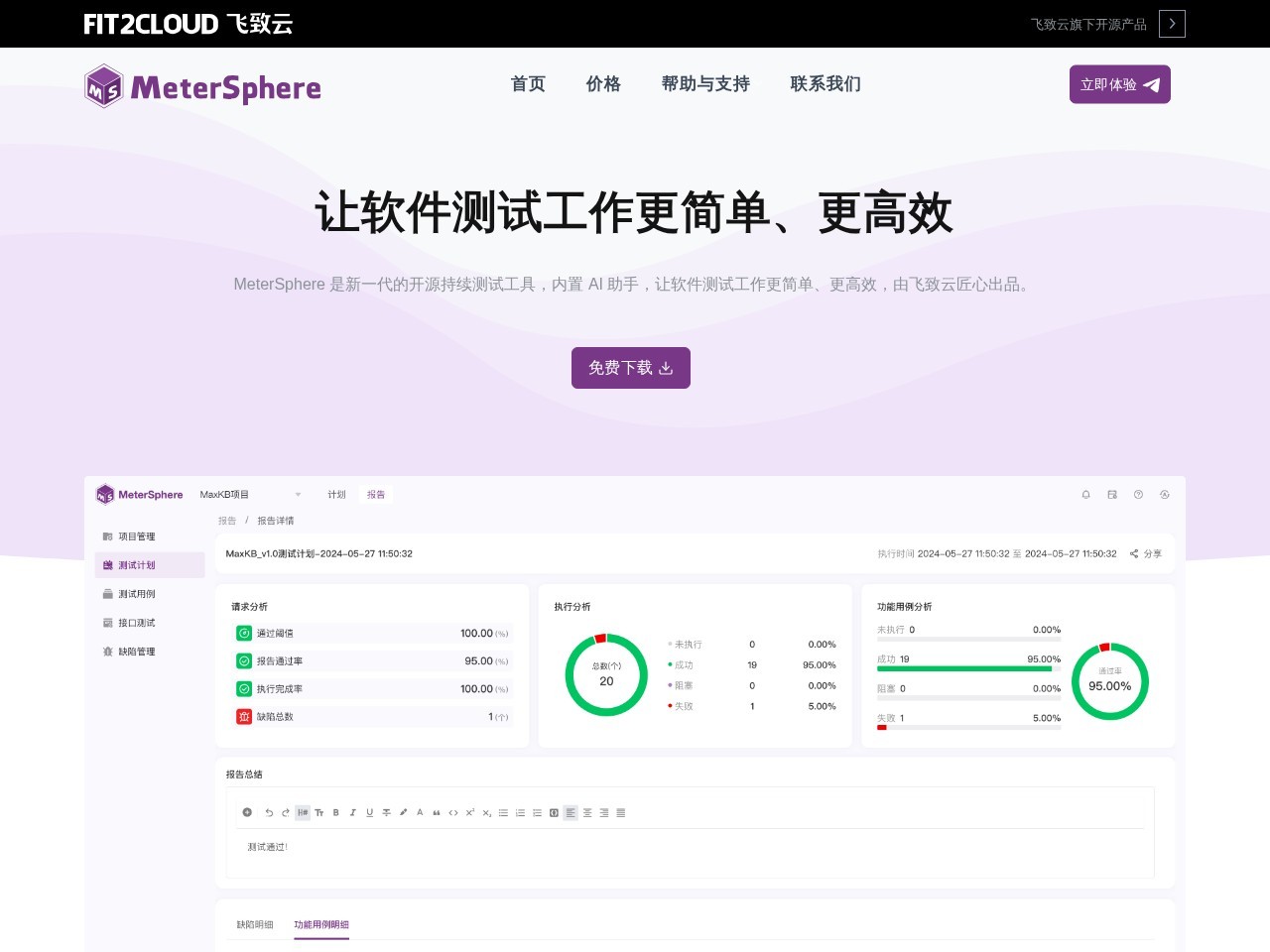Click the help question-mark icon
This screenshot has width=1270, height=952.
coord(1138,494)
